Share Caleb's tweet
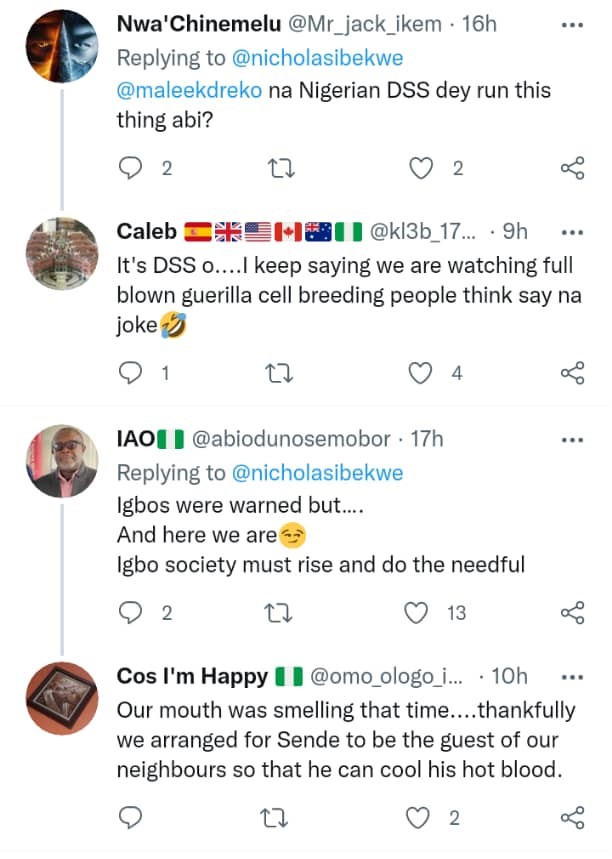Viewport: 612px width, 859px height. coord(572,374)
